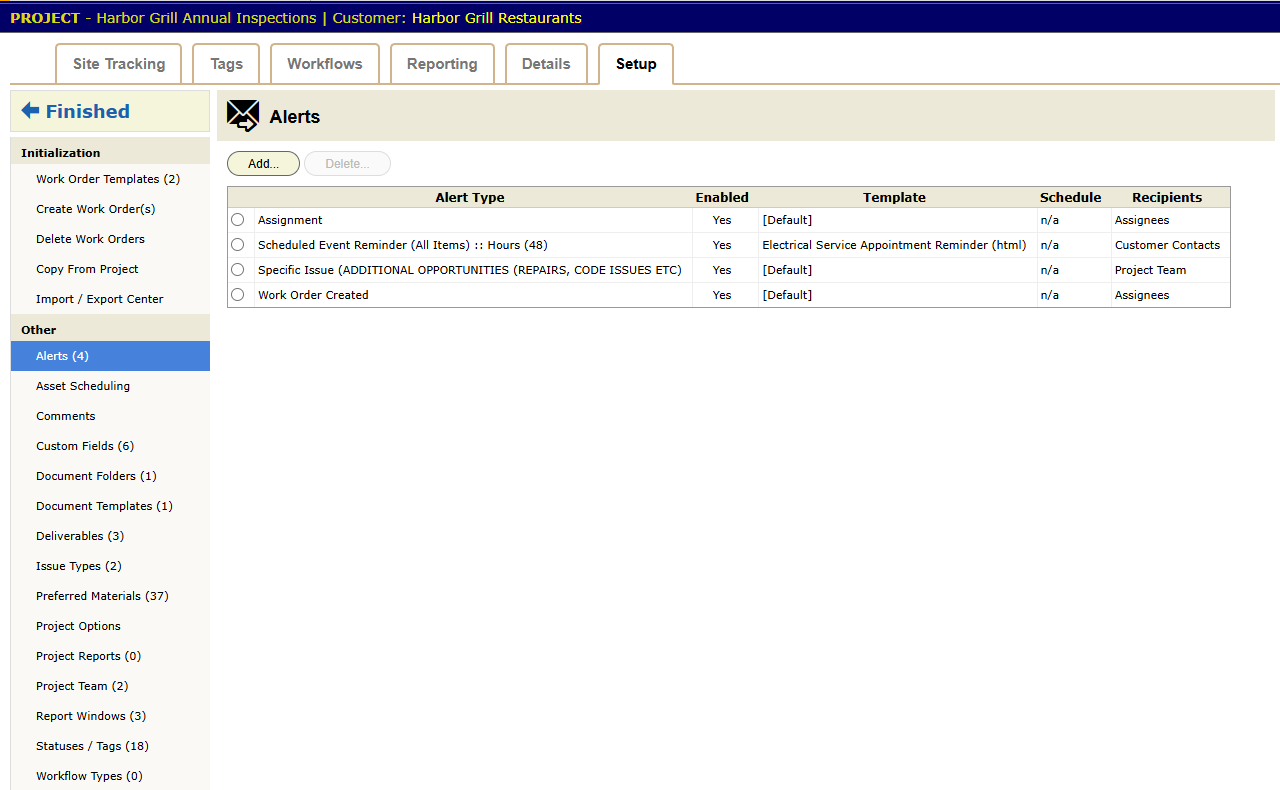Go to the Workflows tab
This screenshot has height=790, width=1280.
(325, 64)
